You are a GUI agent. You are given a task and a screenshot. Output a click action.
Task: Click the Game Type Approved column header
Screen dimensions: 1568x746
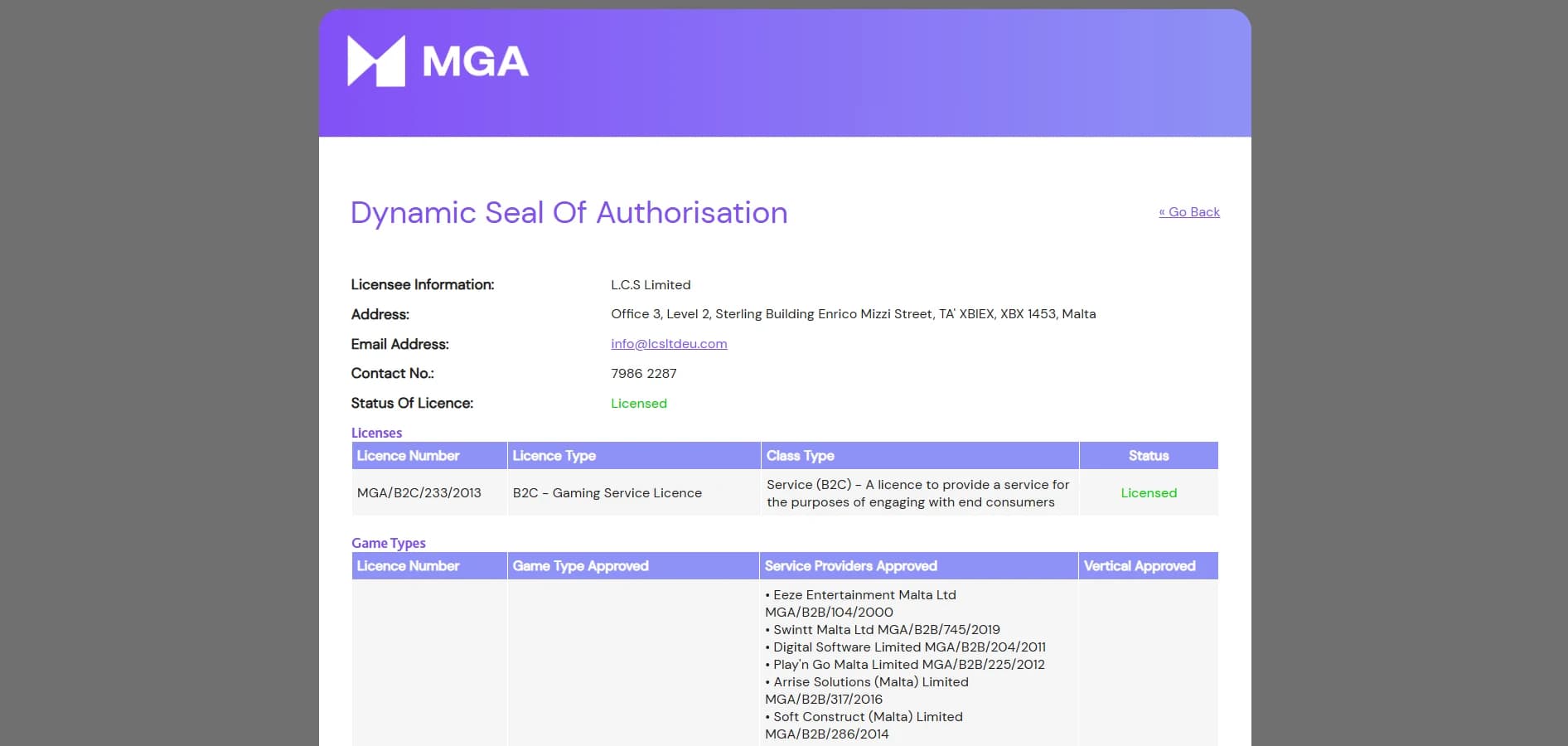pos(580,565)
